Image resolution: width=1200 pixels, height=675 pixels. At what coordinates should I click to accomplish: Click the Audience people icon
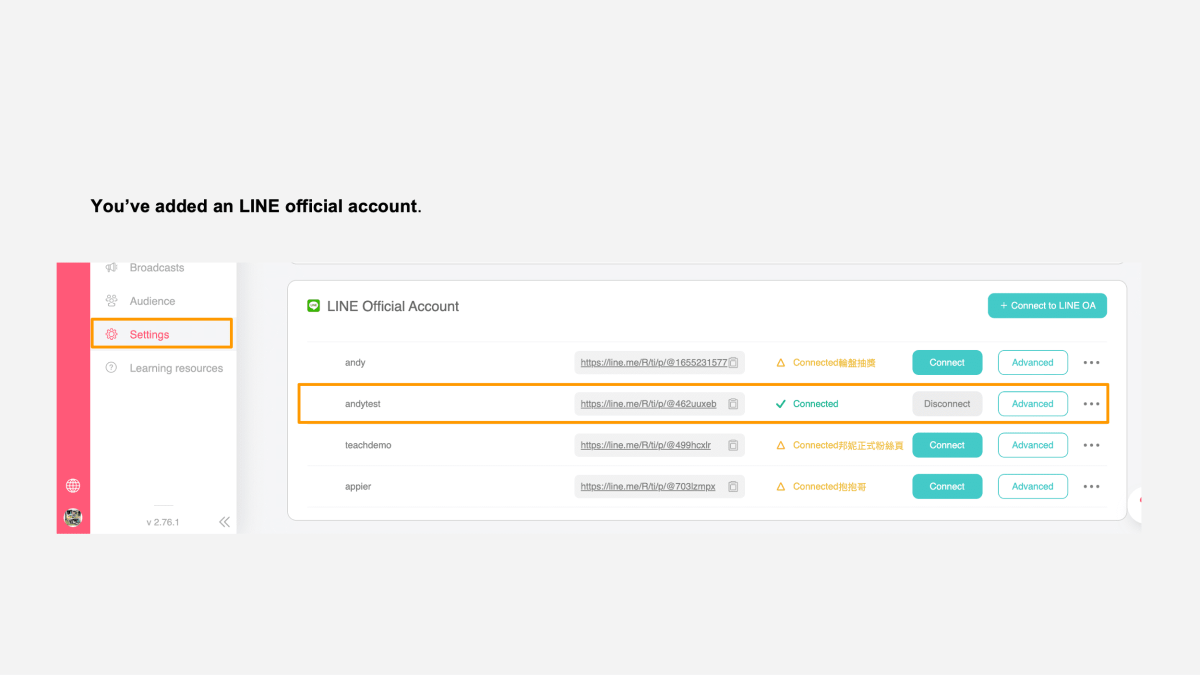(x=112, y=300)
